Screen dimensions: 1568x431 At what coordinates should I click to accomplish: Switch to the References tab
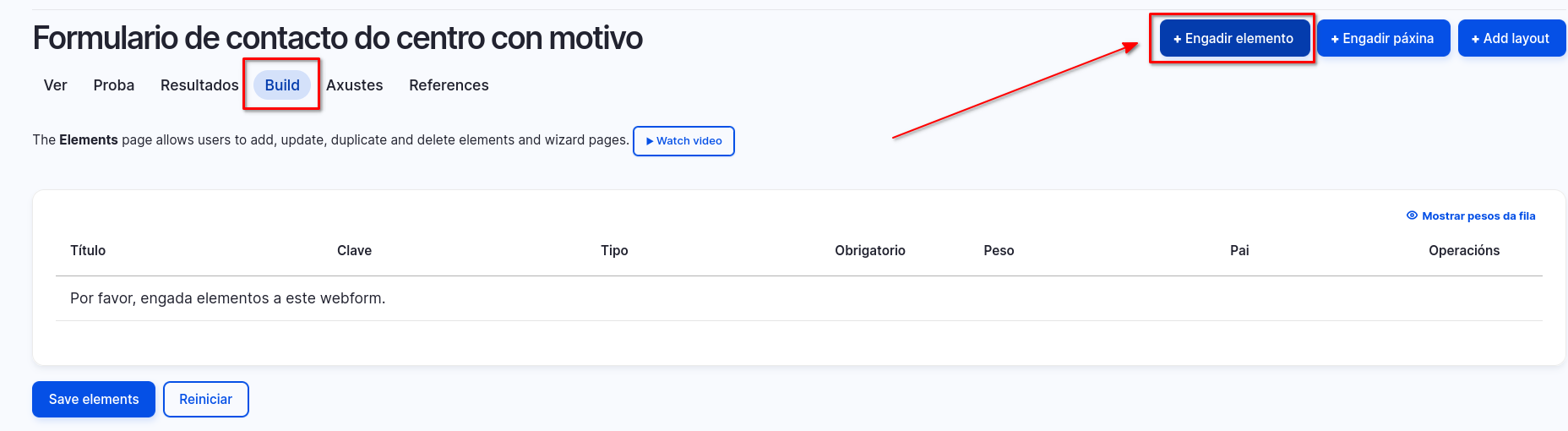449,85
